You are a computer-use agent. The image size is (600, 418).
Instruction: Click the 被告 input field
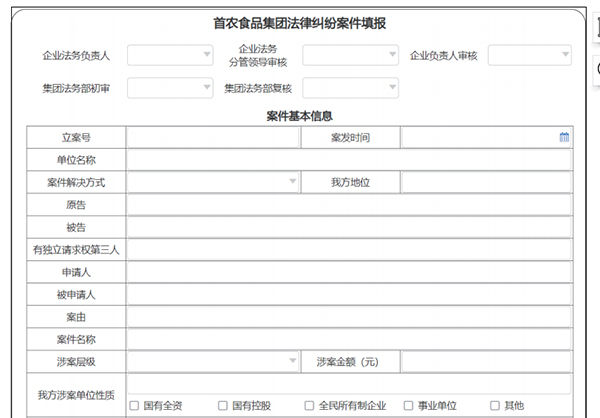(x=349, y=227)
